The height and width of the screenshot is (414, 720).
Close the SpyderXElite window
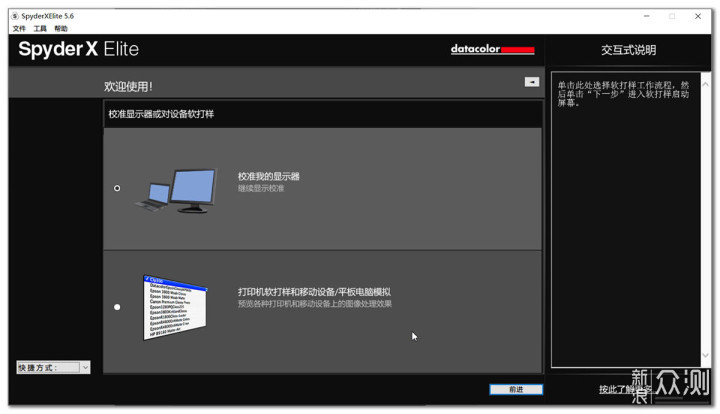coord(698,16)
